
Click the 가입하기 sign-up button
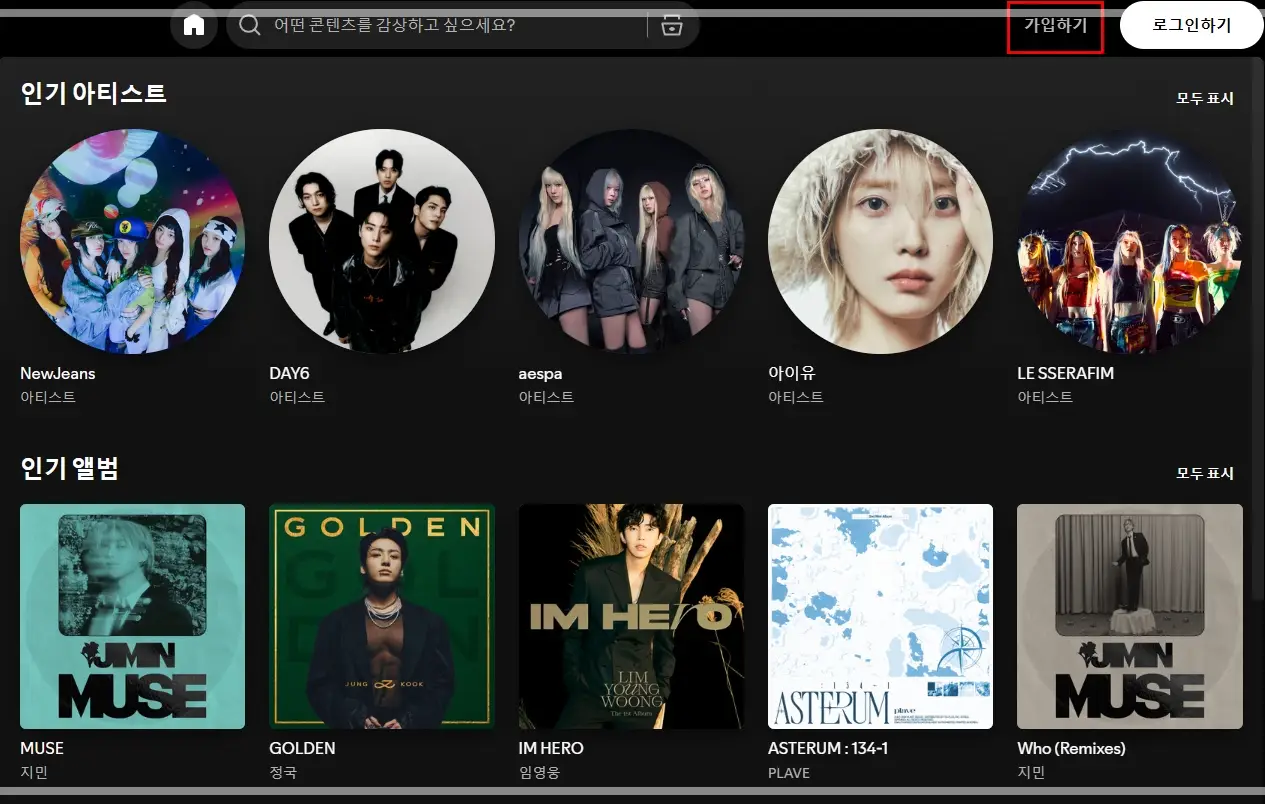(x=1054, y=26)
